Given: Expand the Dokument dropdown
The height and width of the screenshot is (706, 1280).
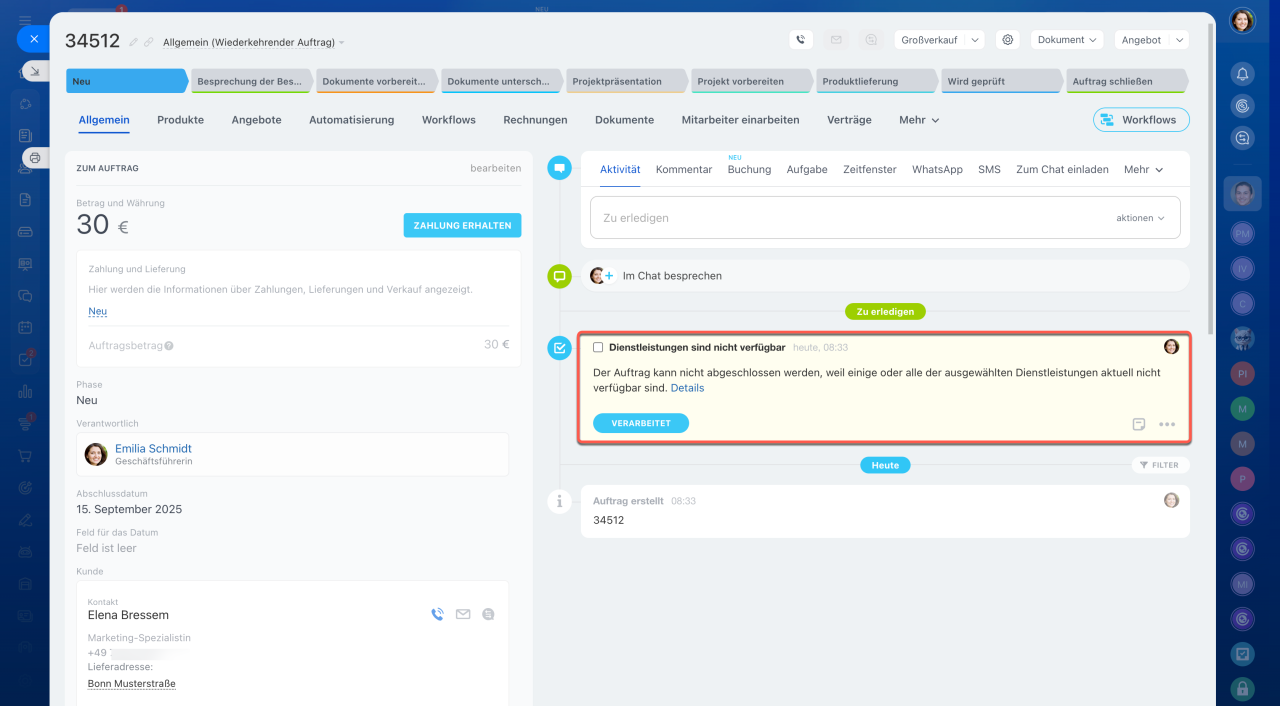Looking at the screenshot, I should [1066, 40].
